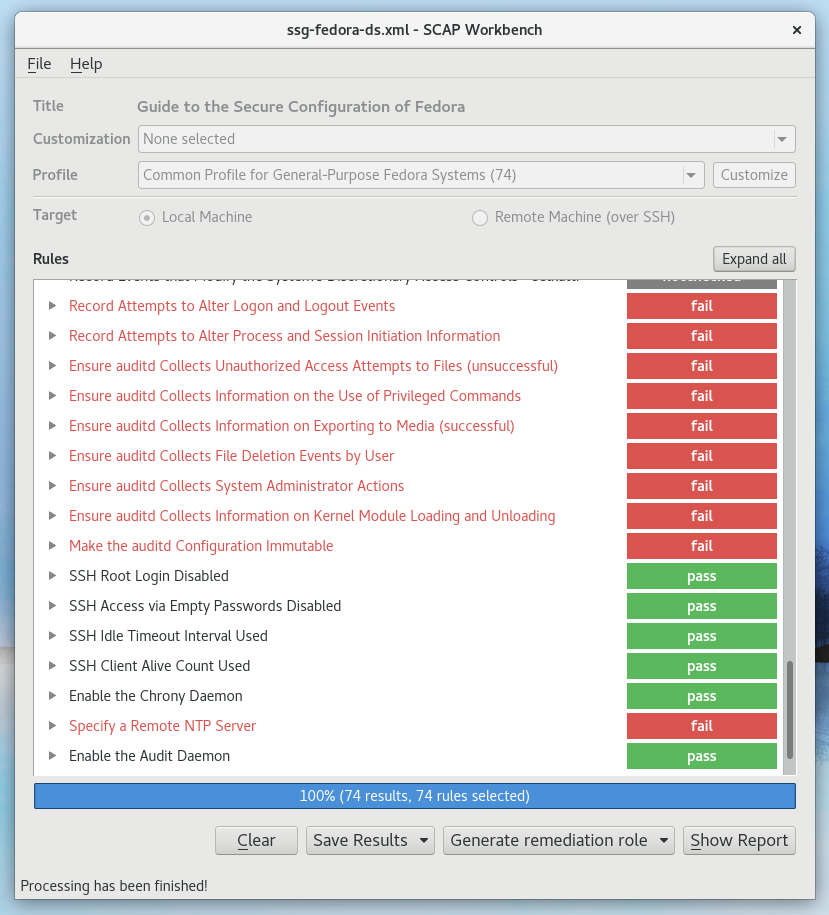
Task: Expand 'SSH Idle Timeout Interval Used' rule
Action: click(x=52, y=635)
